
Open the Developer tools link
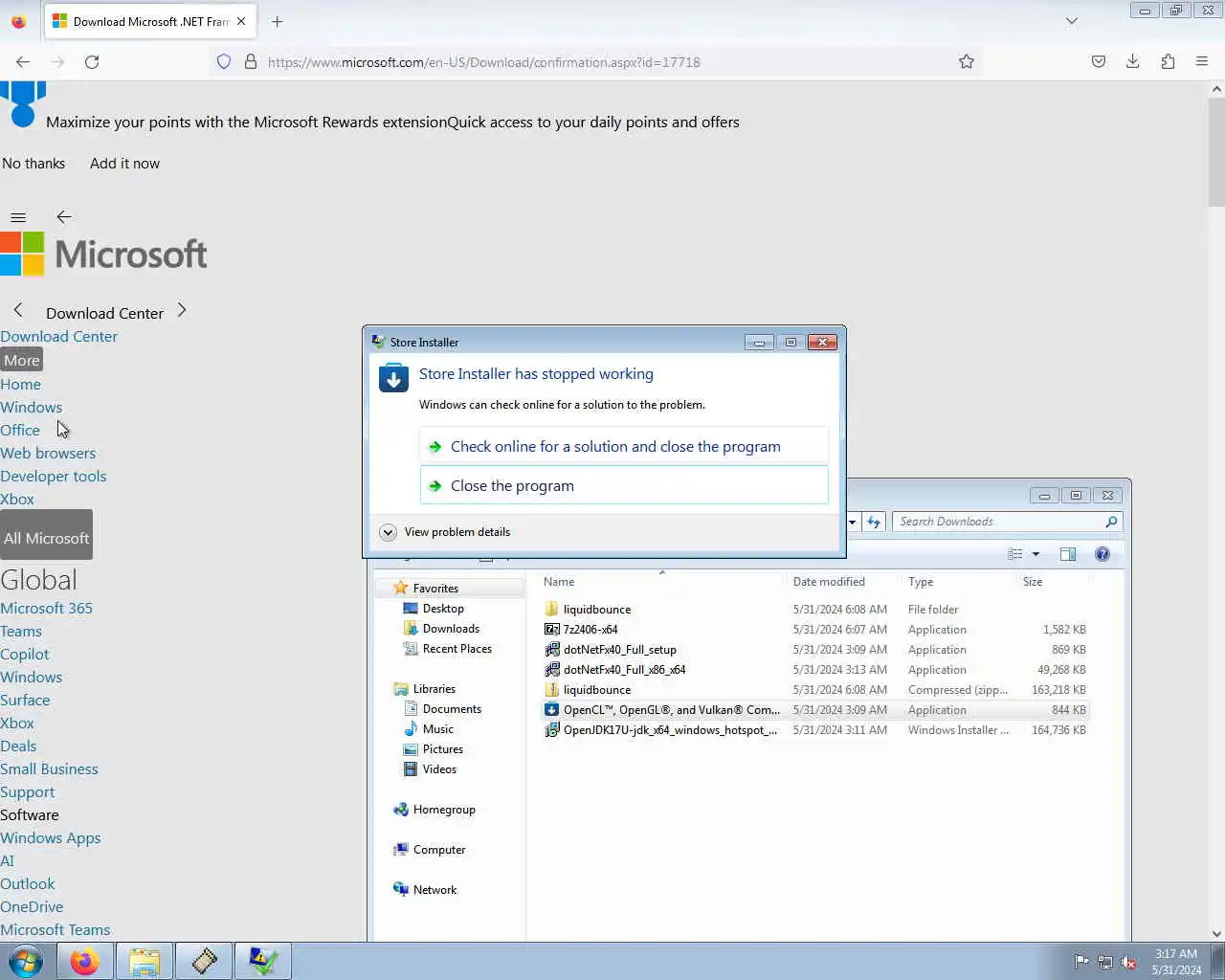54,476
